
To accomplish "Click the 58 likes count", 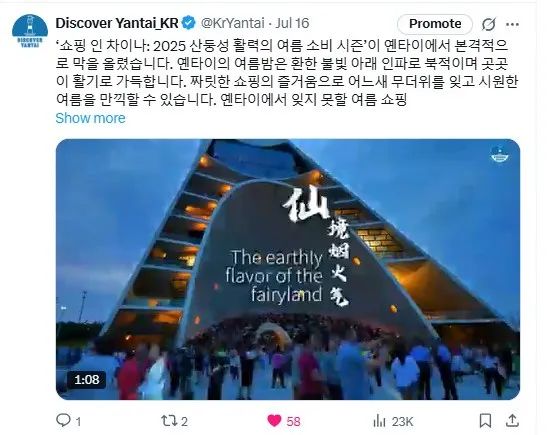I will coord(293,421).
